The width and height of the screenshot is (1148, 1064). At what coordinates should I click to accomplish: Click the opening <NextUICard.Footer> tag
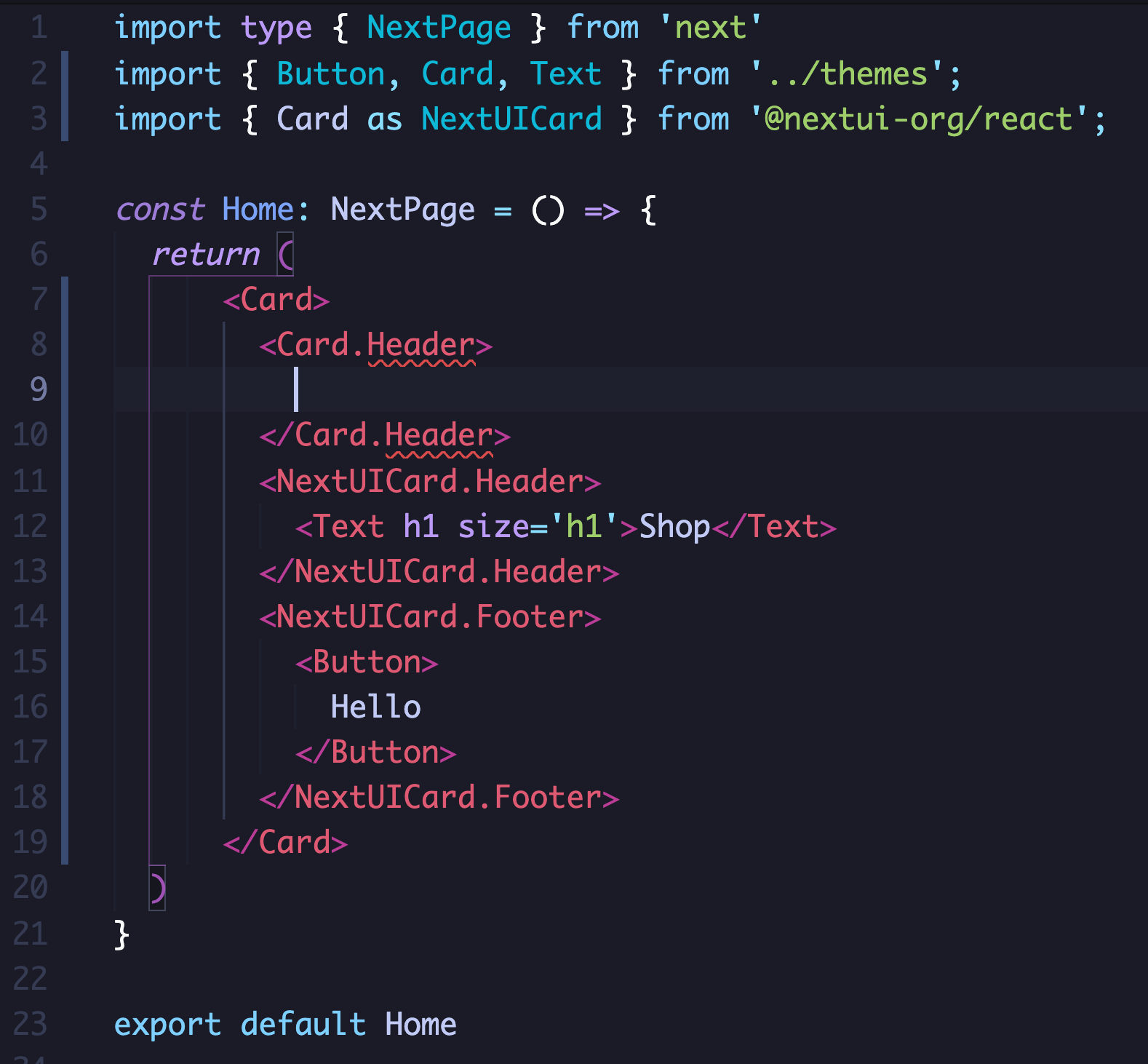pyautogui.click(x=430, y=616)
